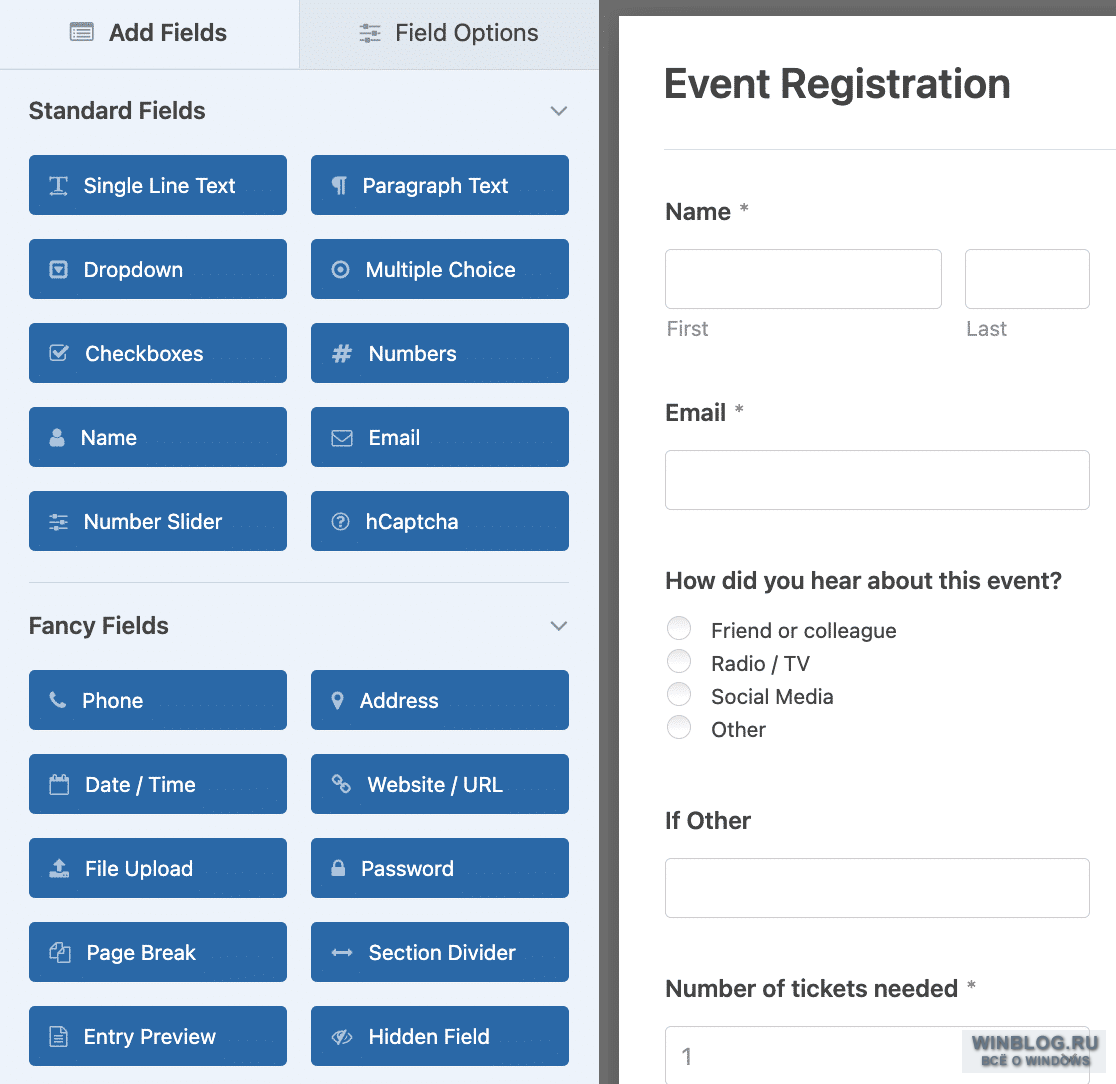The image size is (1116, 1084).
Task: Choose the Social Media radio button
Action: (679, 694)
